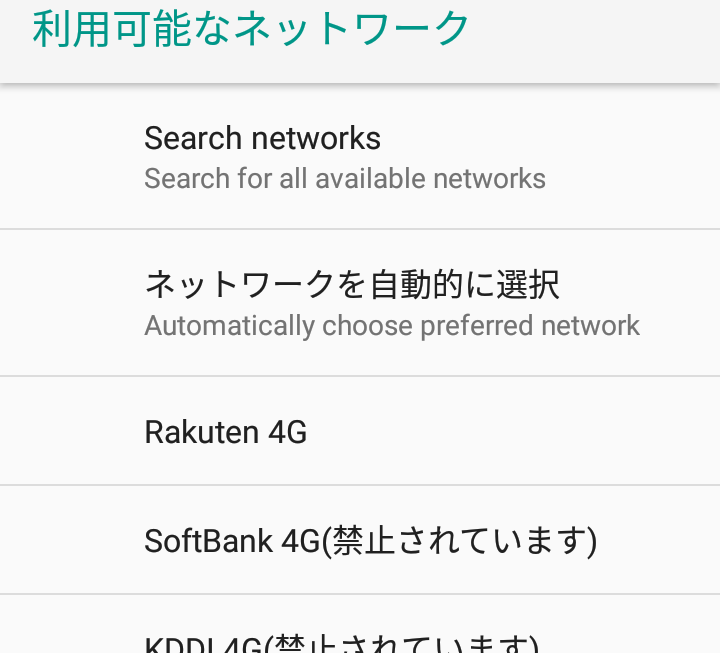The width and height of the screenshot is (720, 653).
Task: Connect to Rakuten 4G carrier
Action: (360, 432)
